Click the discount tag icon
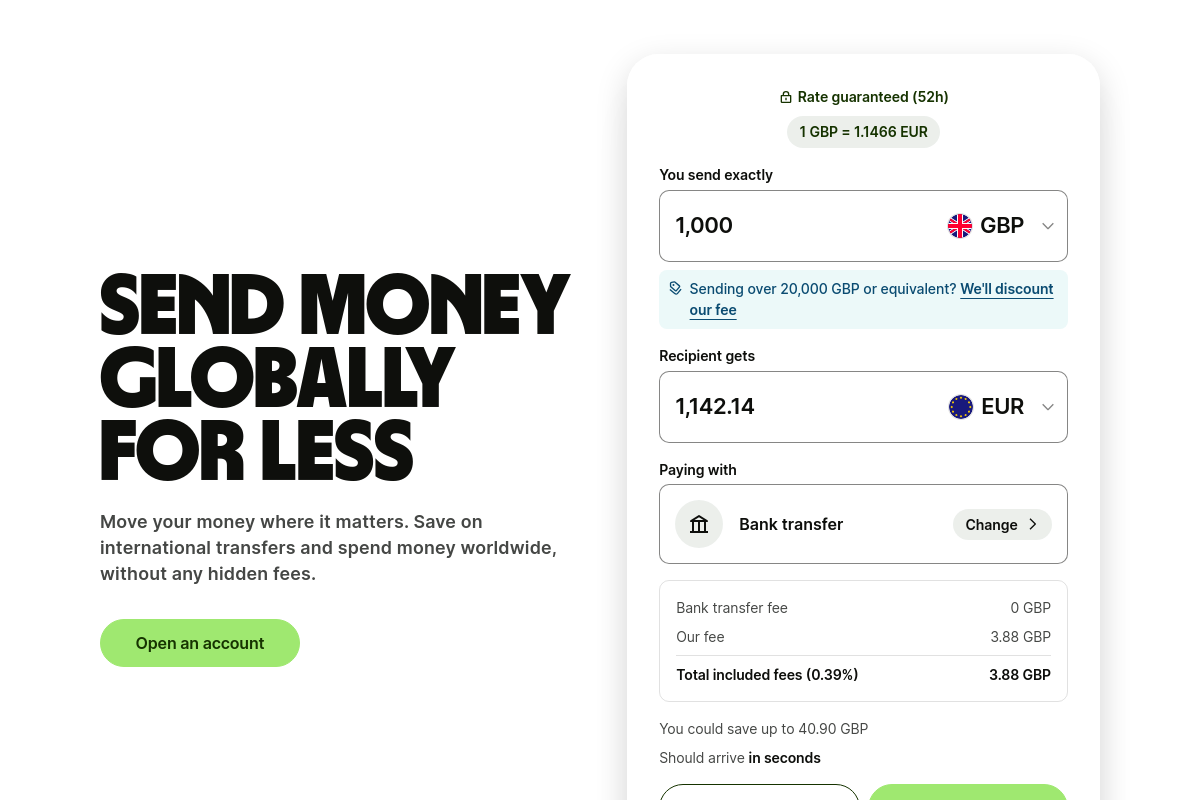 676,289
